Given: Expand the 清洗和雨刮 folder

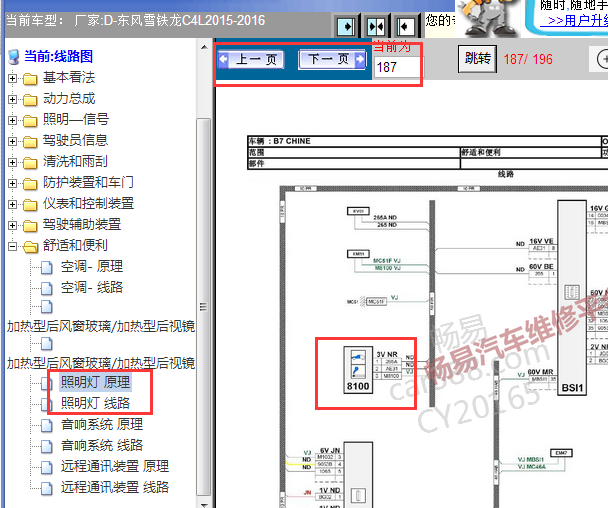Looking at the screenshot, I should coord(12,162).
